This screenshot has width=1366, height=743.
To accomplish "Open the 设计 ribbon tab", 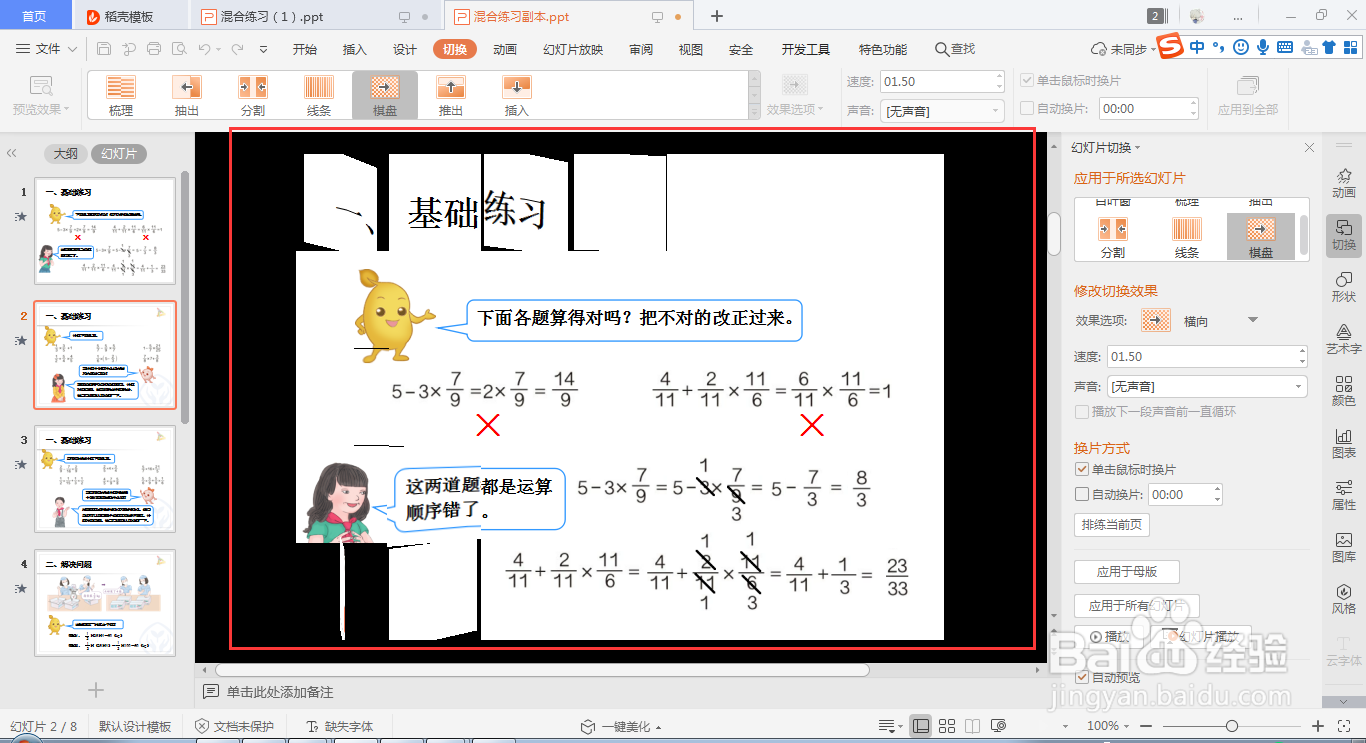I will coord(405,50).
